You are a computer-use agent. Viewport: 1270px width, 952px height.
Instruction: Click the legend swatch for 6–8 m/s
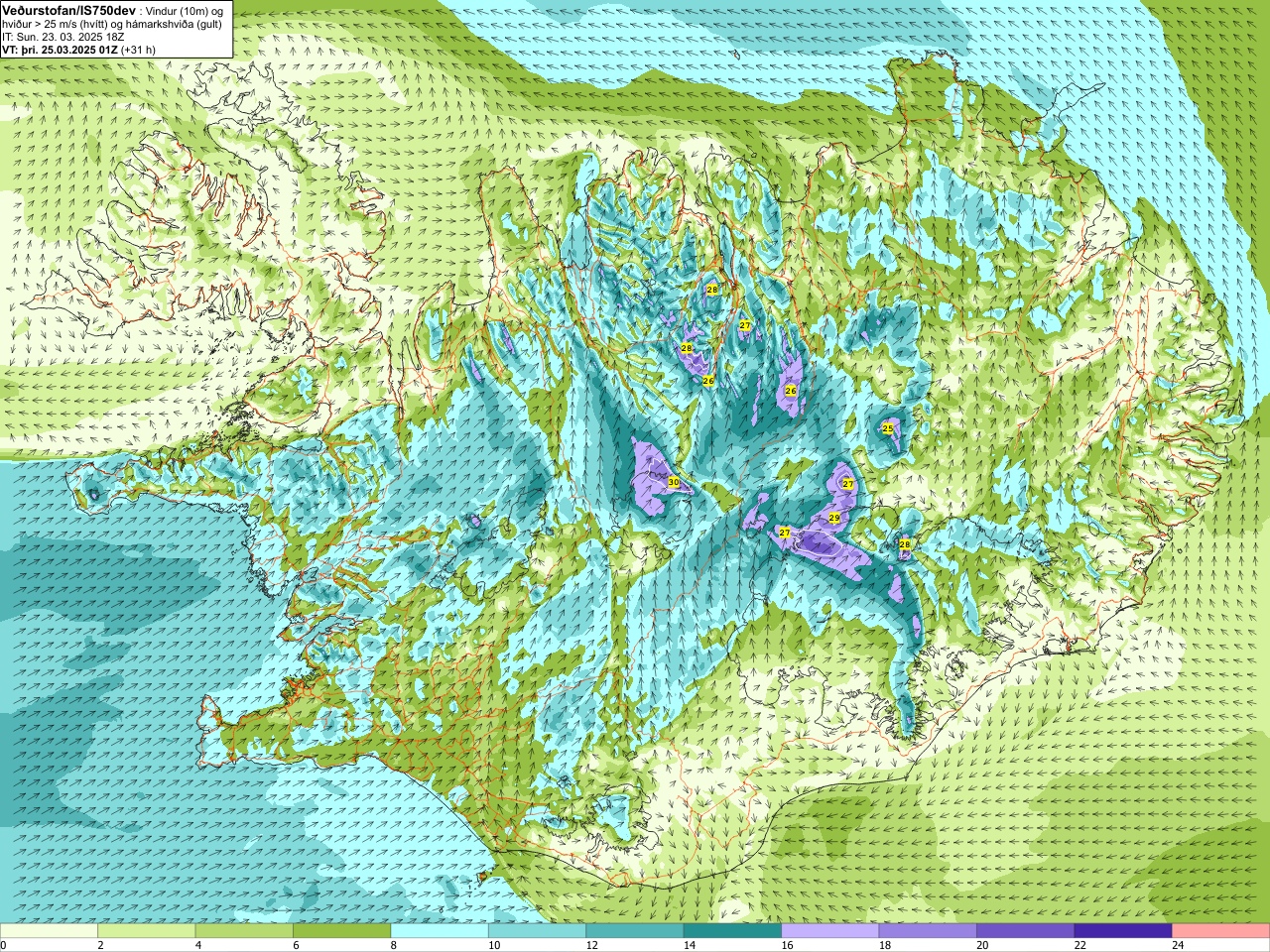click(x=342, y=931)
